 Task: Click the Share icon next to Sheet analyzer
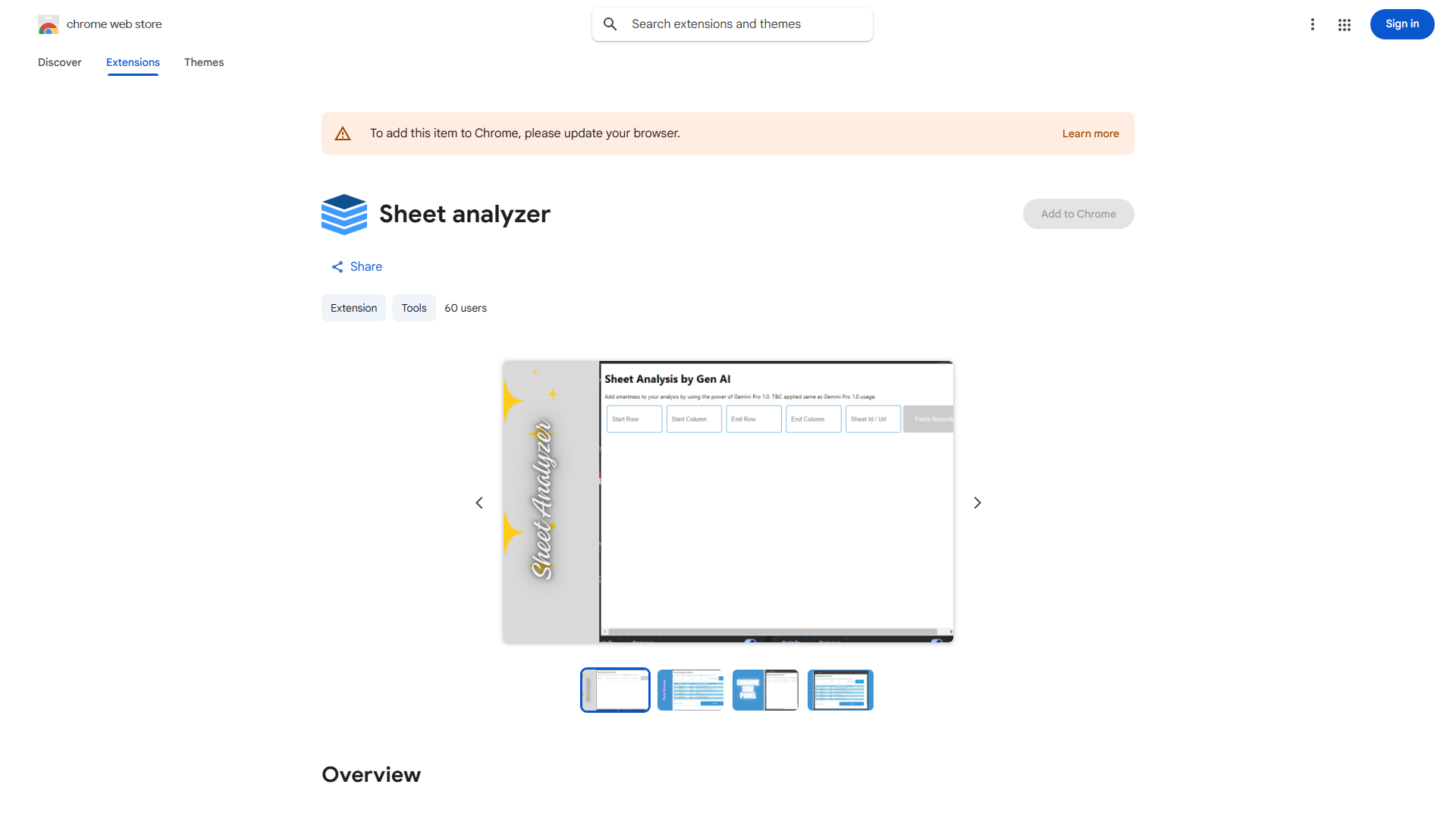337,266
